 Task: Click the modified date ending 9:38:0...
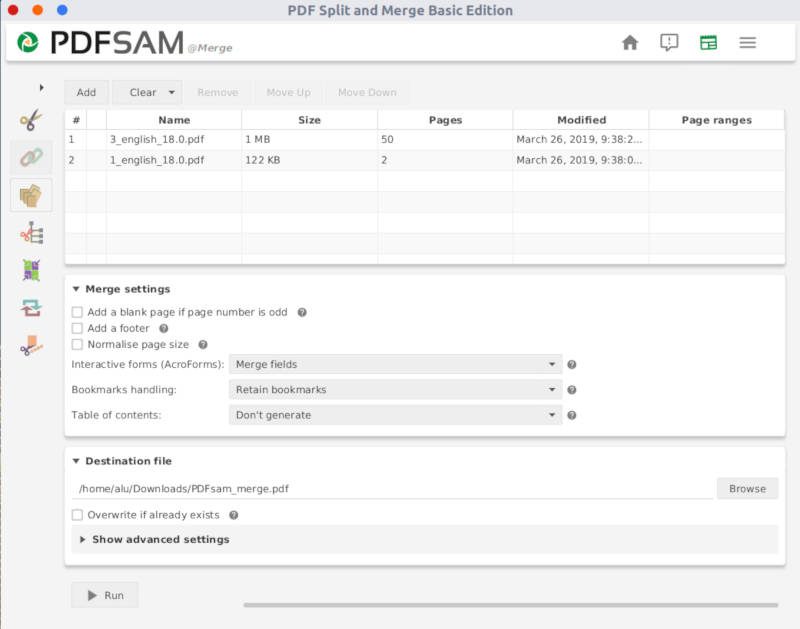[x=579, y=160]
